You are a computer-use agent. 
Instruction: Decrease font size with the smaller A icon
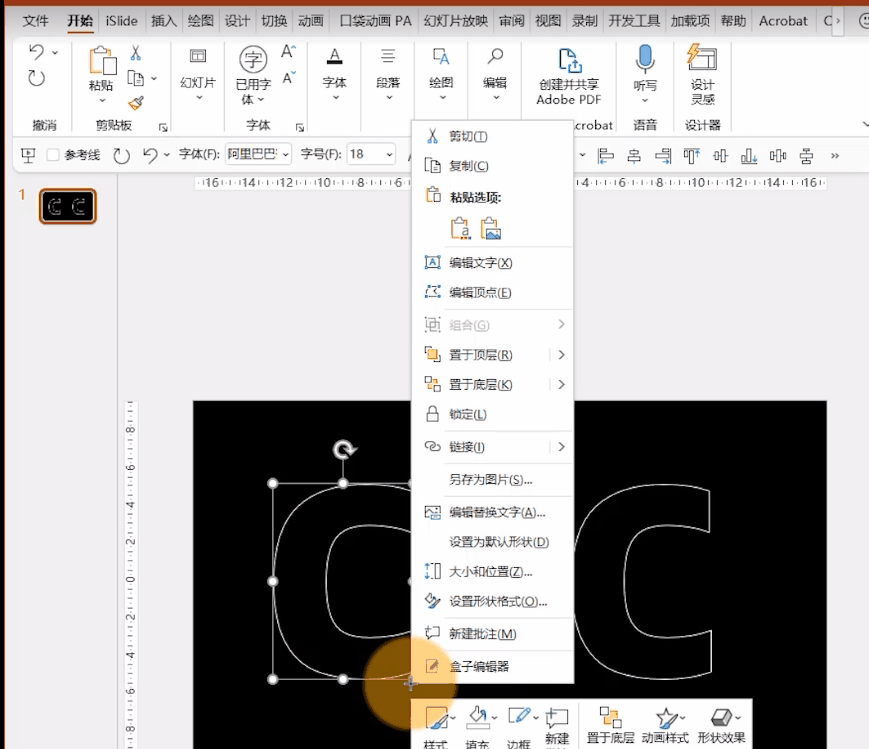[289, 78]
